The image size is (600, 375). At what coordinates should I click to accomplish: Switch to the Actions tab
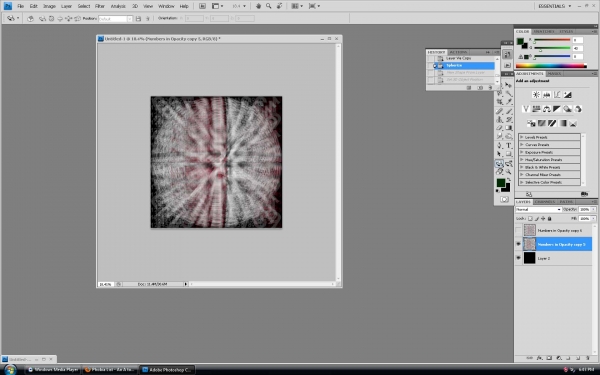[458, 52]
